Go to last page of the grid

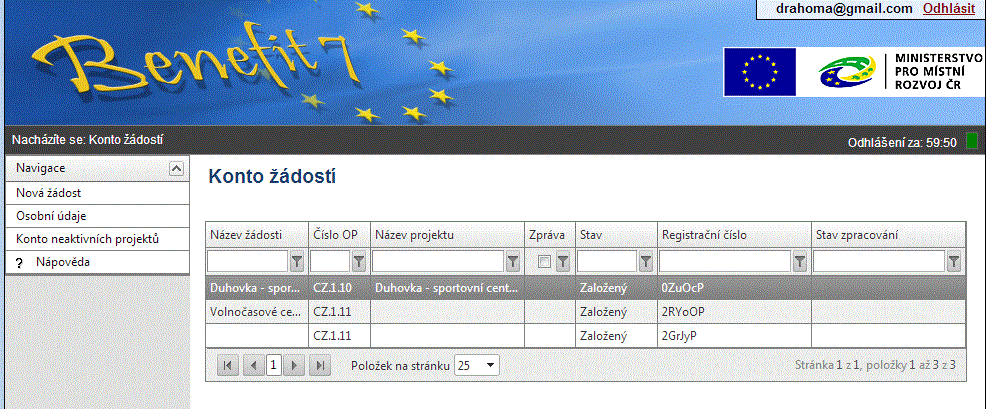pyautogui.click(x=320, y=365)
